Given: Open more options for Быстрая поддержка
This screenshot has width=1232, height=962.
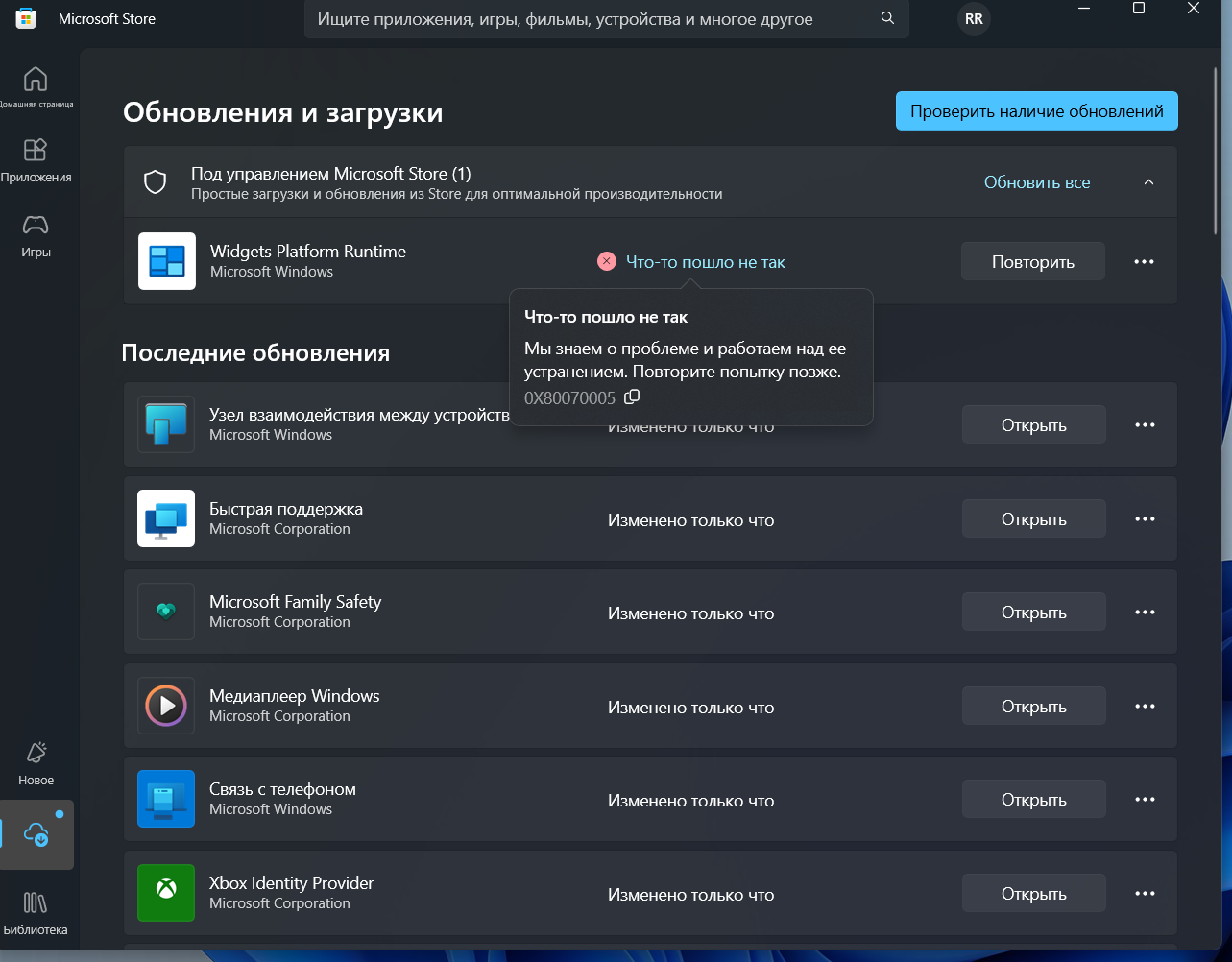Looking at the screenshot, I should [1145, 518].
